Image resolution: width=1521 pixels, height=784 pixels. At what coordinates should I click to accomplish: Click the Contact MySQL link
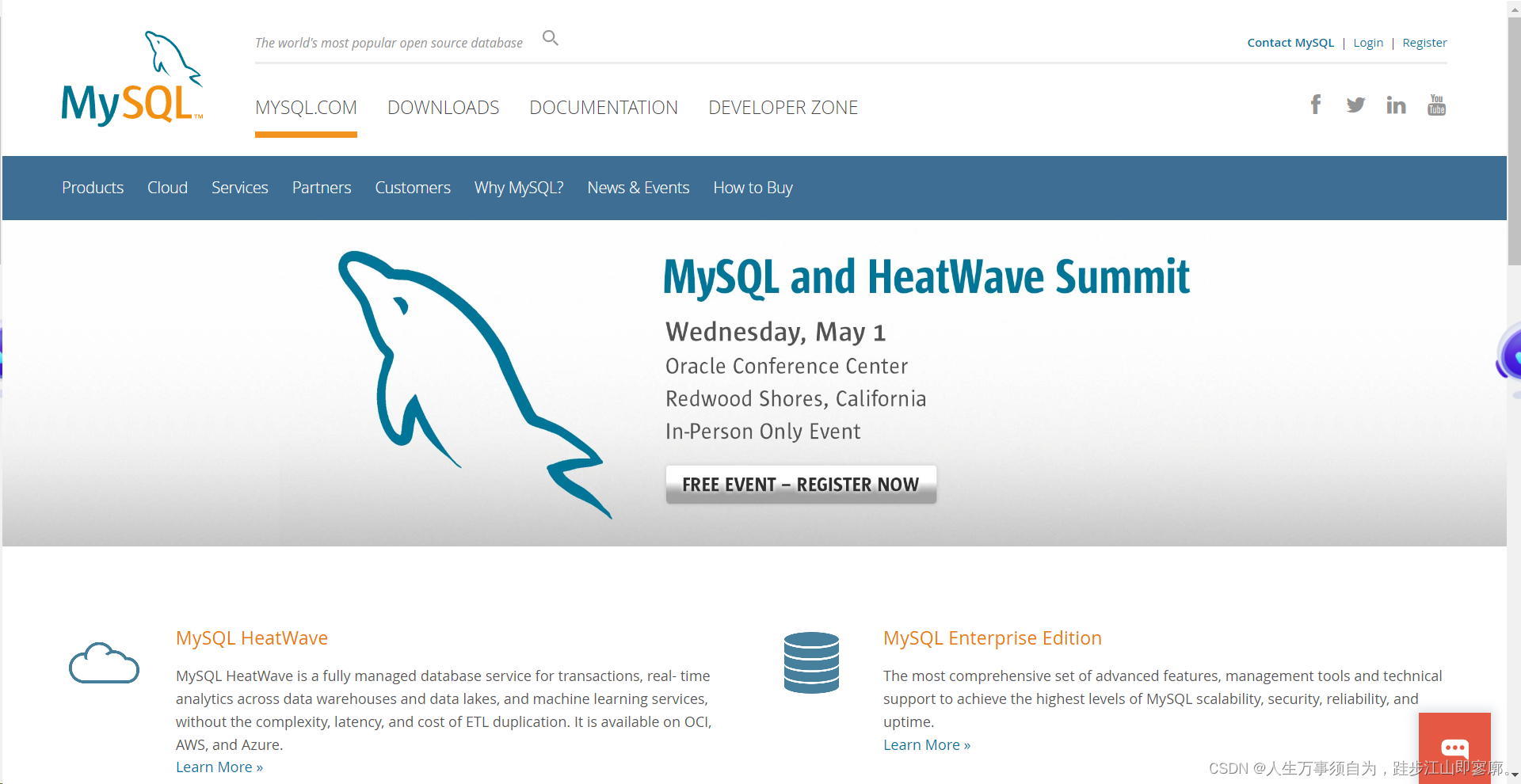[1290, 43]
